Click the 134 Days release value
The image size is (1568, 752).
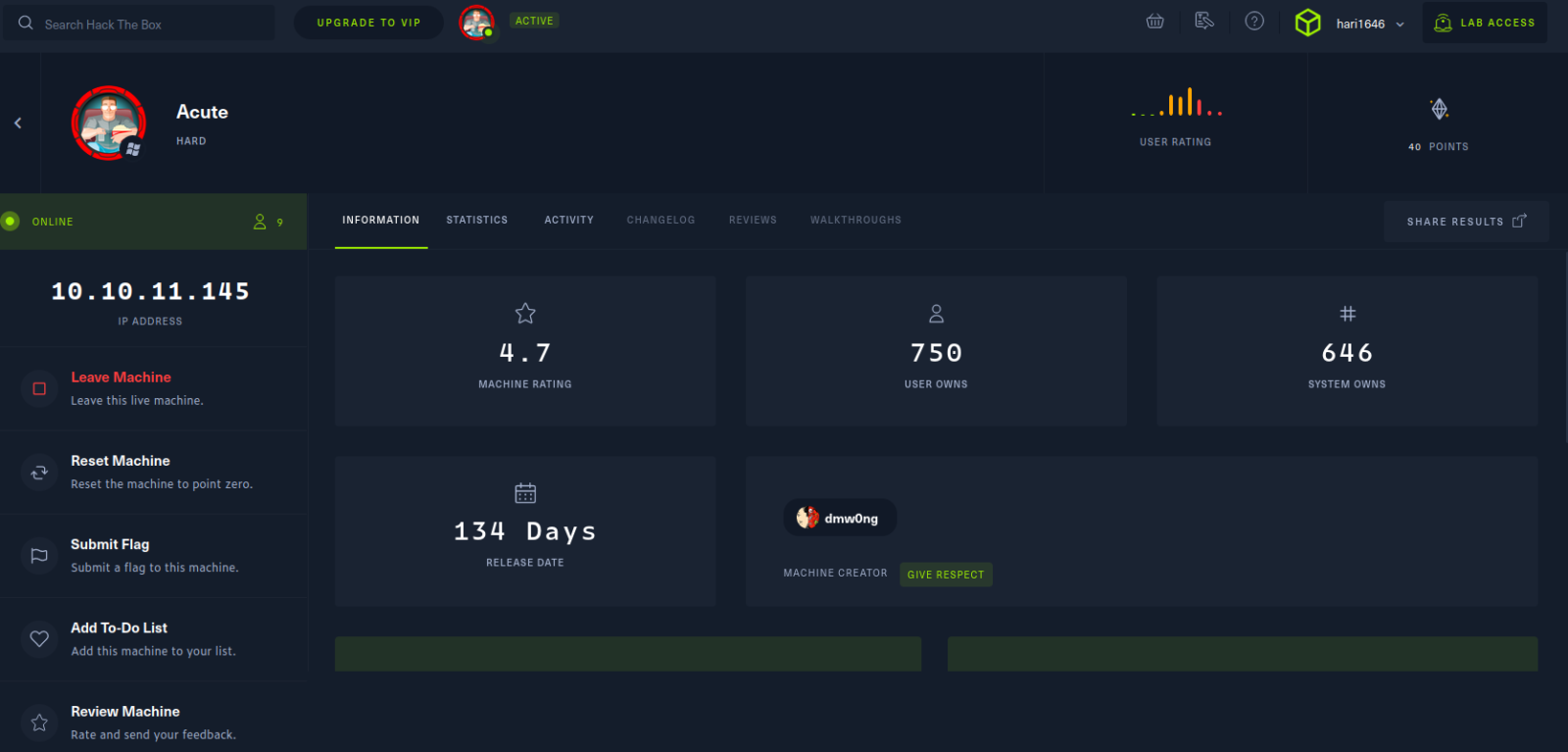pyautogui.click(x=525, y=531)
